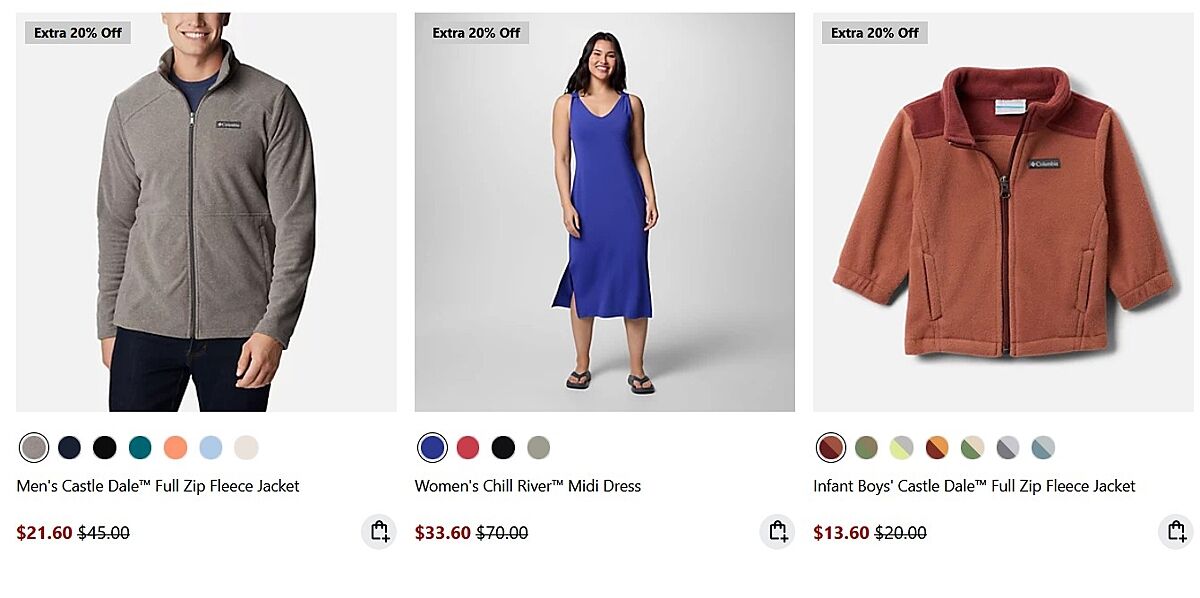Quick add Men's Castle Dale jacket to bag
Screen dimensions: 1200x598
(x=379, y=532)
